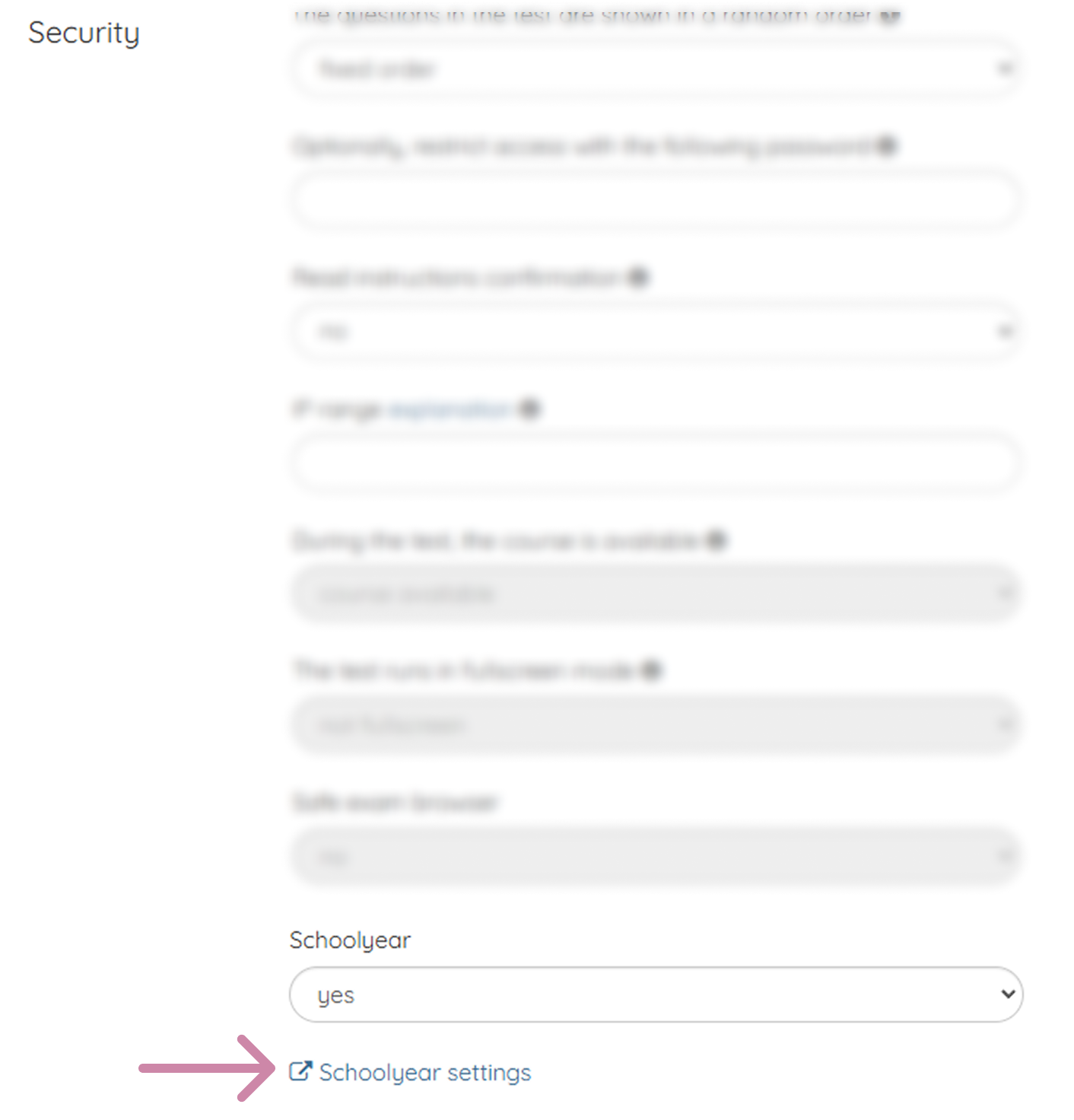Focus the IP range input field

coord(656,463)
